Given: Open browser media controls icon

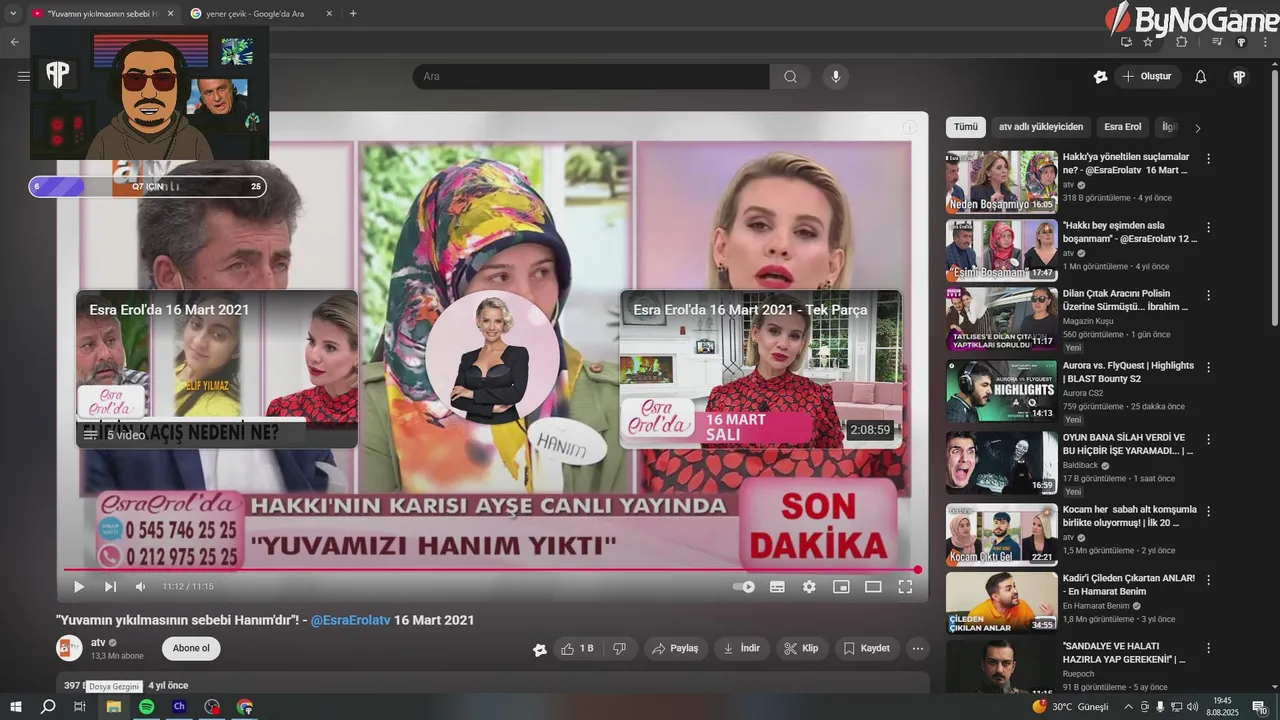Looking at the screenshot, I should [1217, 42].
